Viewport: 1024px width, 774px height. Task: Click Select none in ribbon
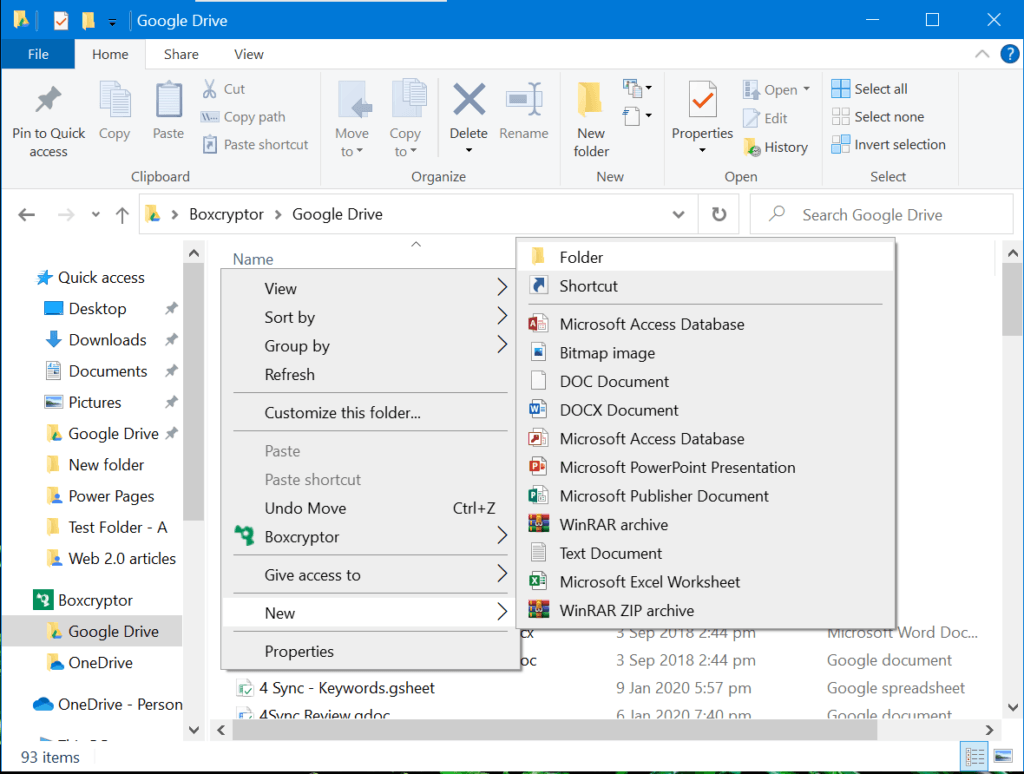(x=878, y=117)
